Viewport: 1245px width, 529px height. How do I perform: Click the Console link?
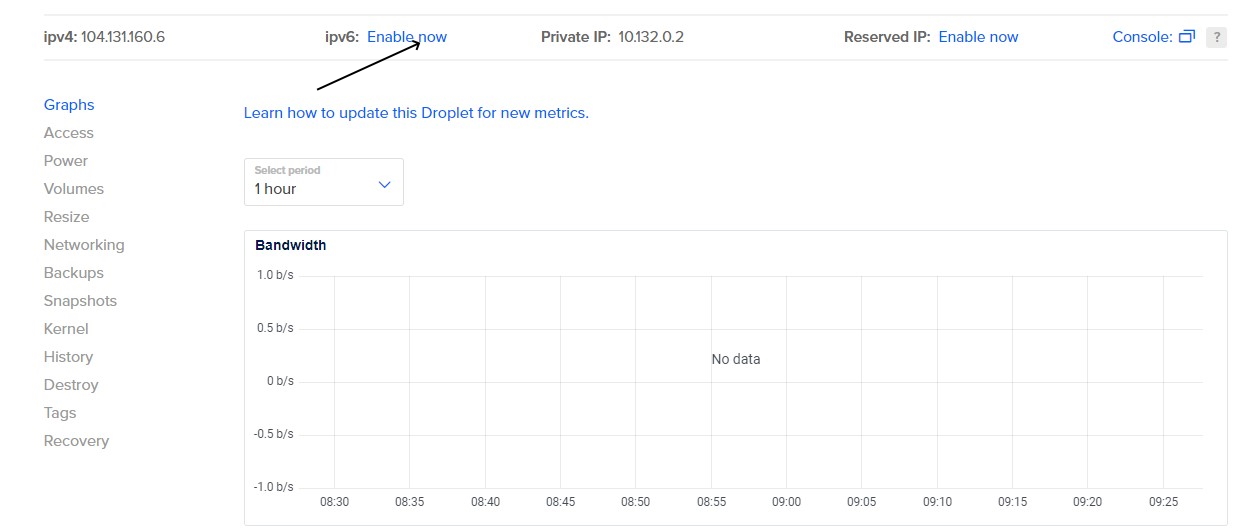point(1142,37)
